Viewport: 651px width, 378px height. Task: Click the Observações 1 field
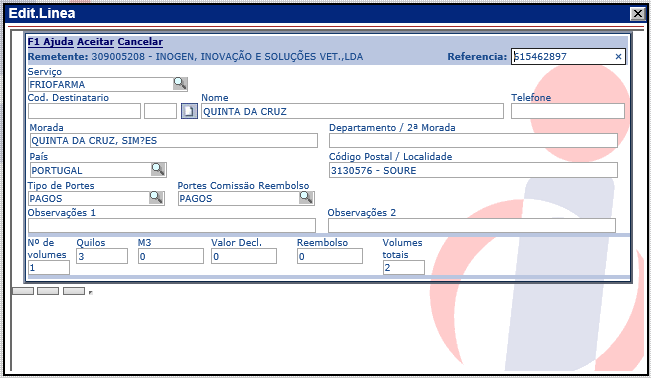tap(172, 226)
